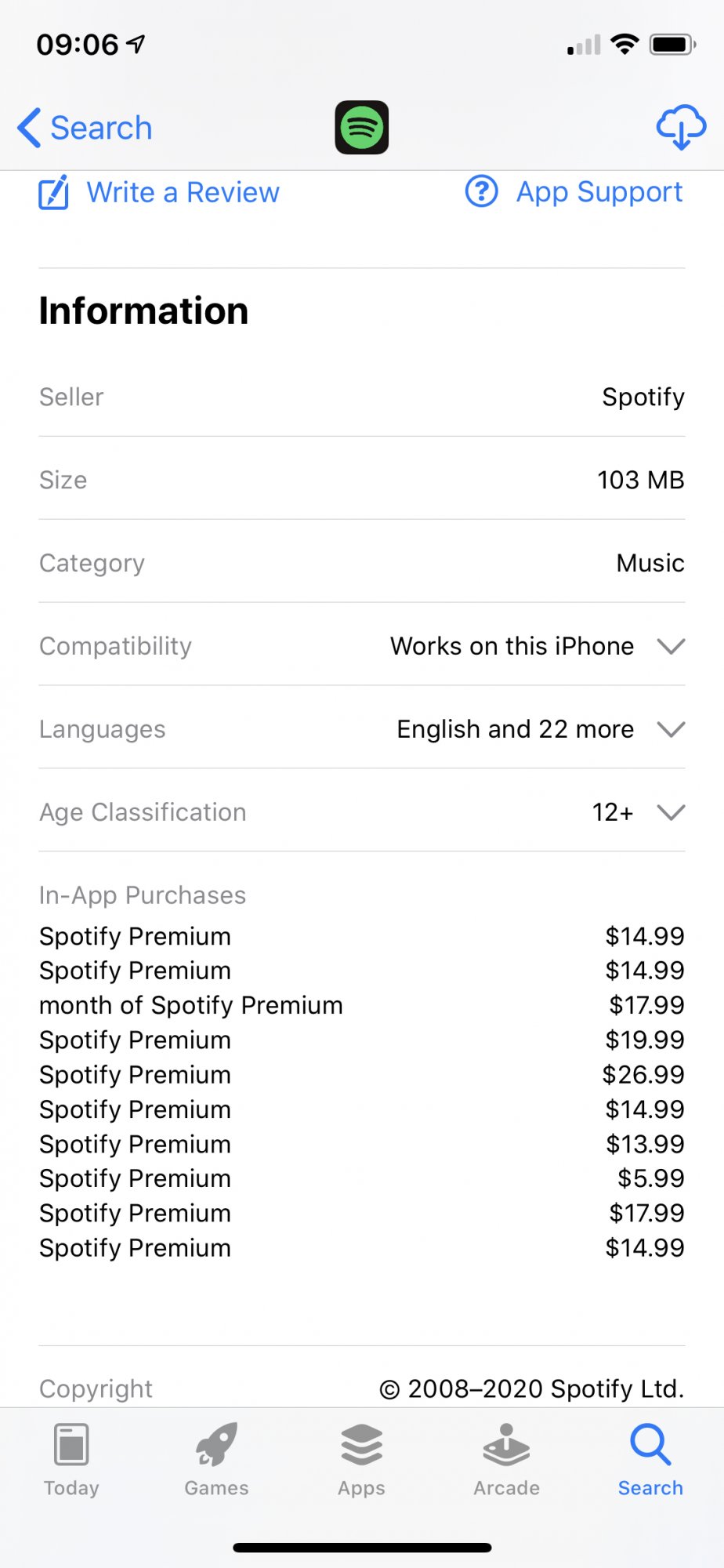Screen dimensions: 724x1568
Task: Go back to Search
Action: point(100,128)
